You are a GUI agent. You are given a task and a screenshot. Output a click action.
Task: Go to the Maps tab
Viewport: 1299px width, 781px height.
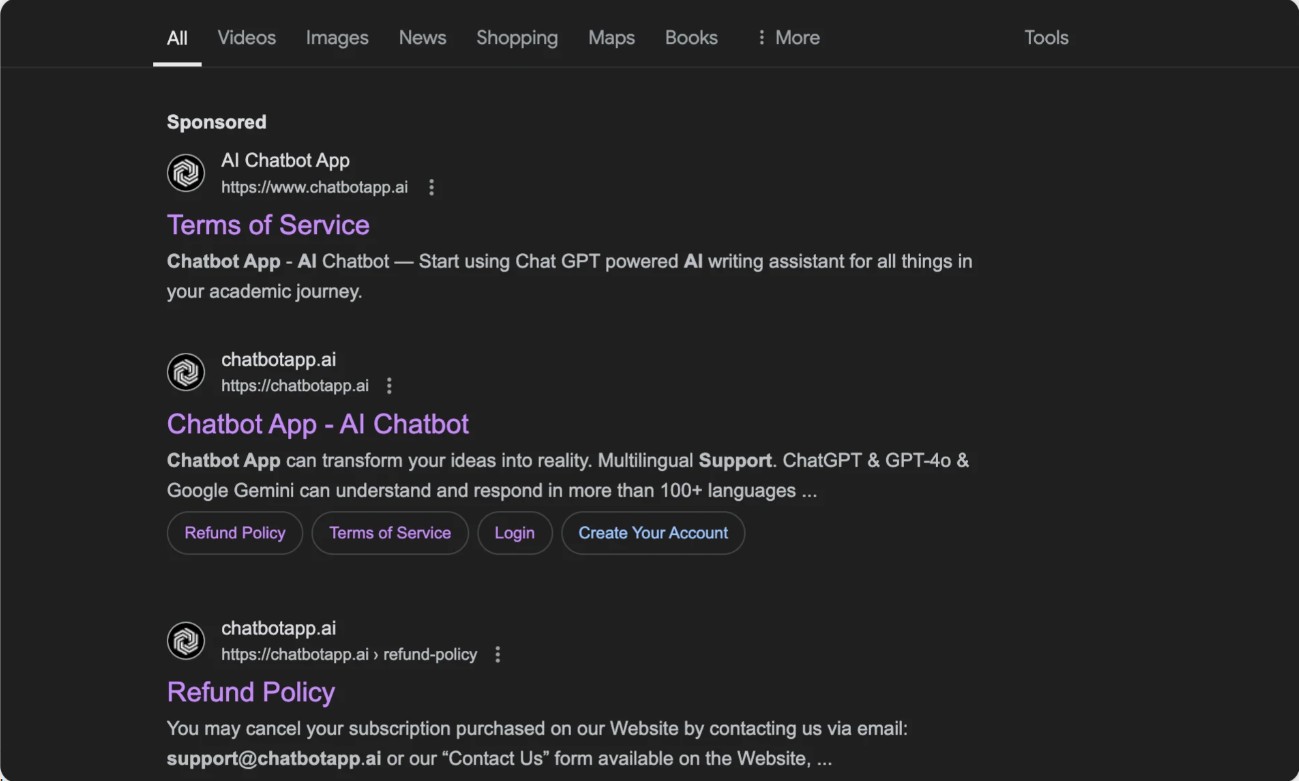[x=611, y=38]
